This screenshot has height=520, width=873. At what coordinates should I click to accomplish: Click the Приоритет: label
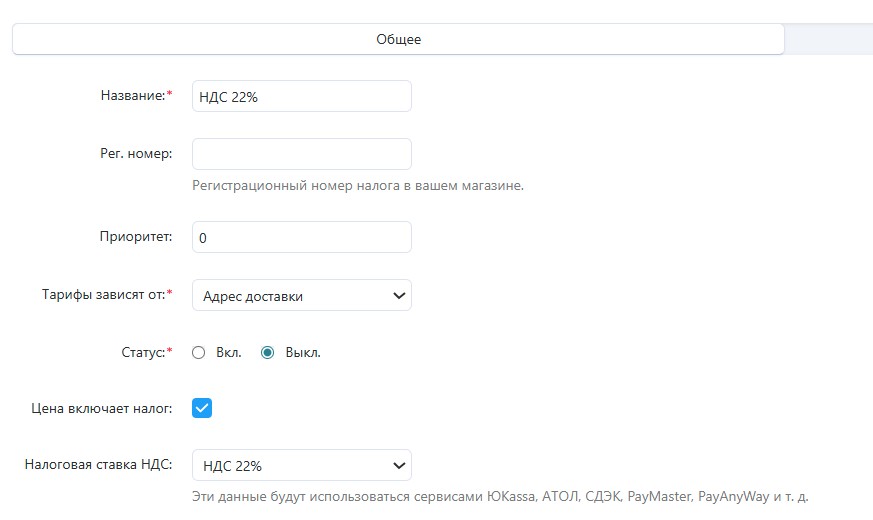(x=135, y=237)
